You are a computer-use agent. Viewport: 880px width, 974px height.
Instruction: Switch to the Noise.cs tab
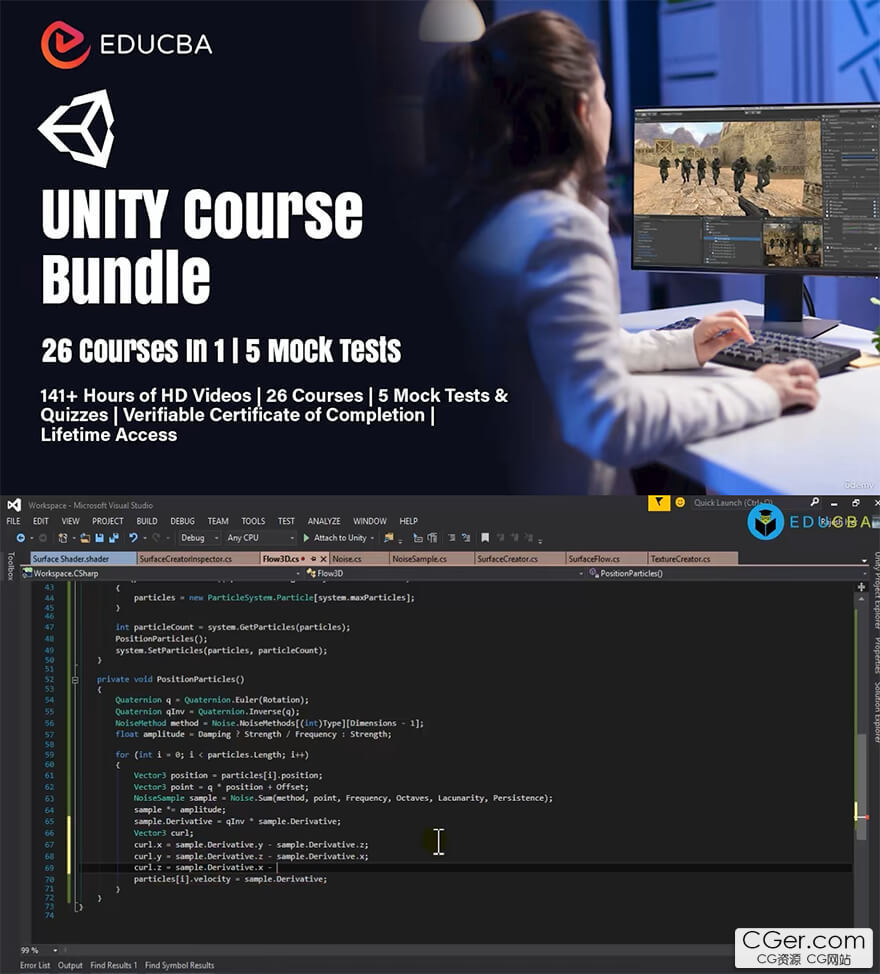tap(360, 559)
